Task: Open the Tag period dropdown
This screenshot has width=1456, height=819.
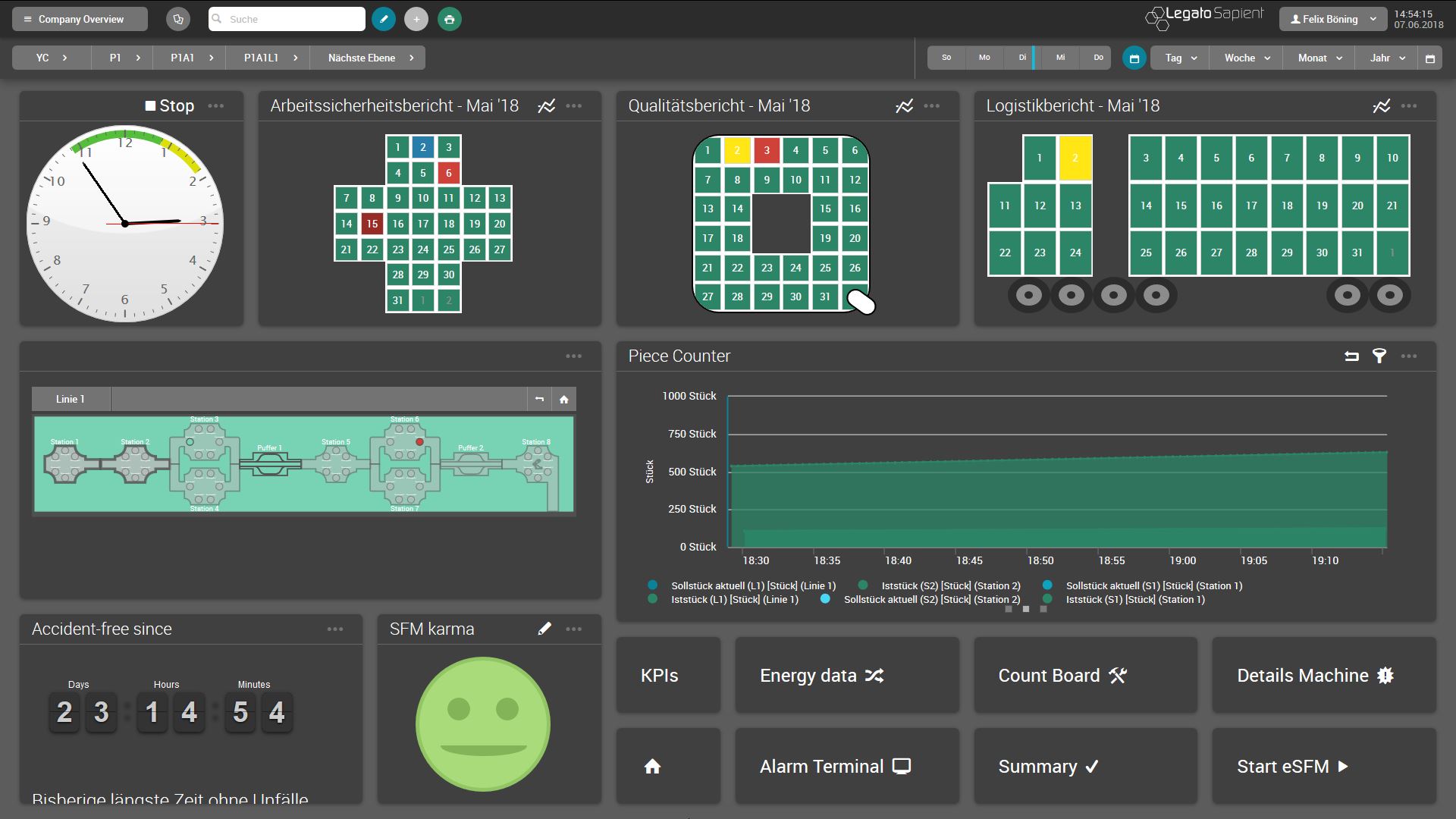Action: [x=1180, y=58]
